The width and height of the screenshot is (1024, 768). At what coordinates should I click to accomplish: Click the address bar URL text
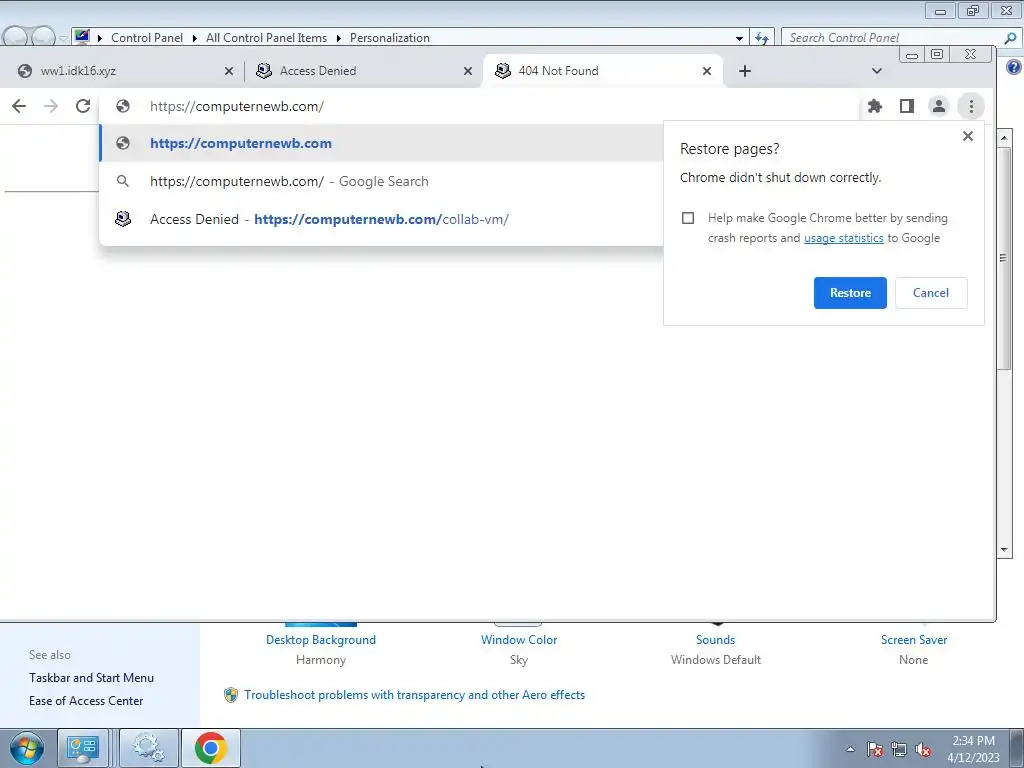pos(237,106)
